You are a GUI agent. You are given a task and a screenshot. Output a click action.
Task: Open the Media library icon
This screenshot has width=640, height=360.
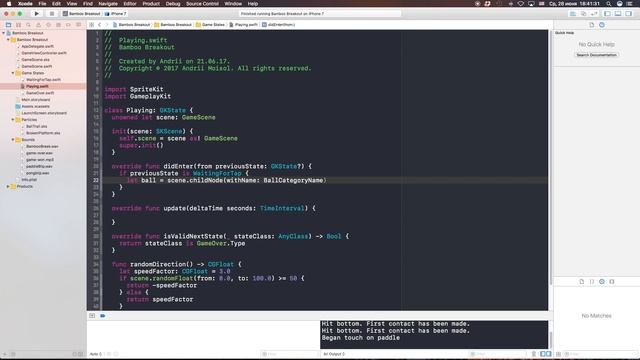612,282
